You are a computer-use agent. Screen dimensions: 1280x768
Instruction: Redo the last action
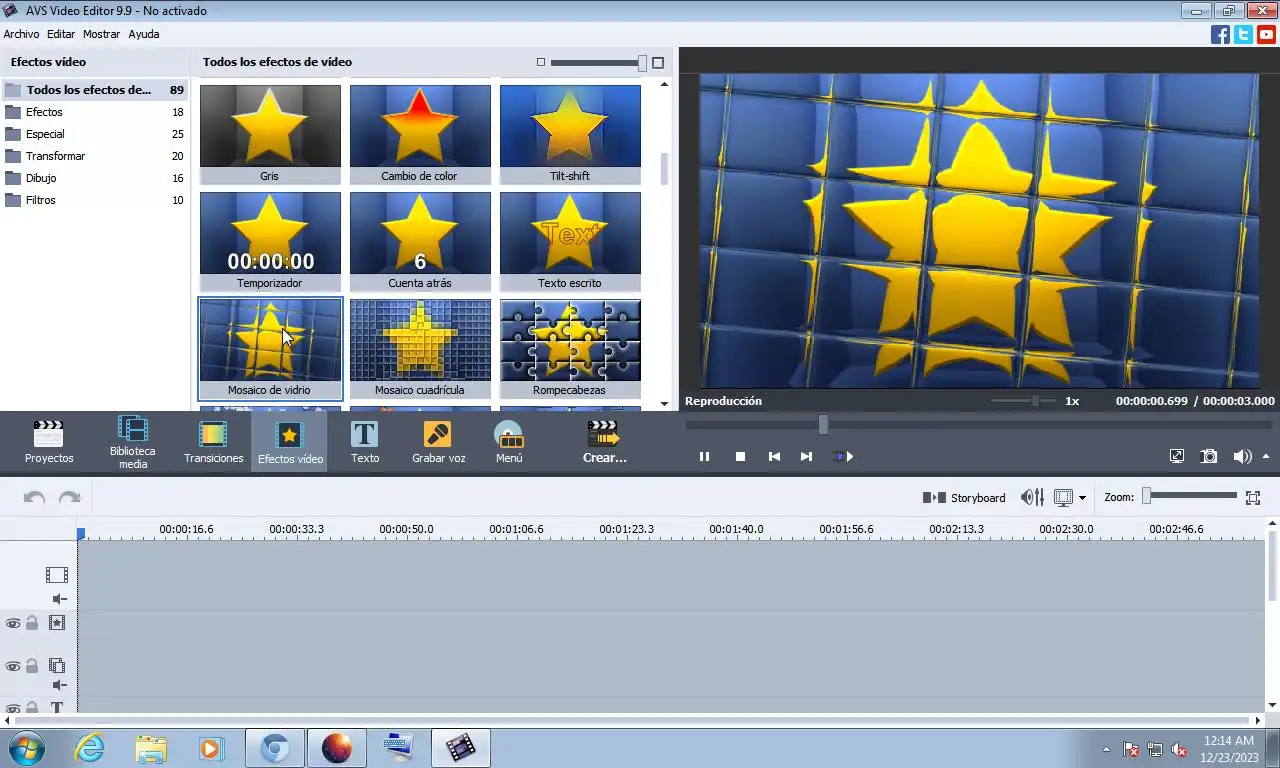[x=69, y=497]
